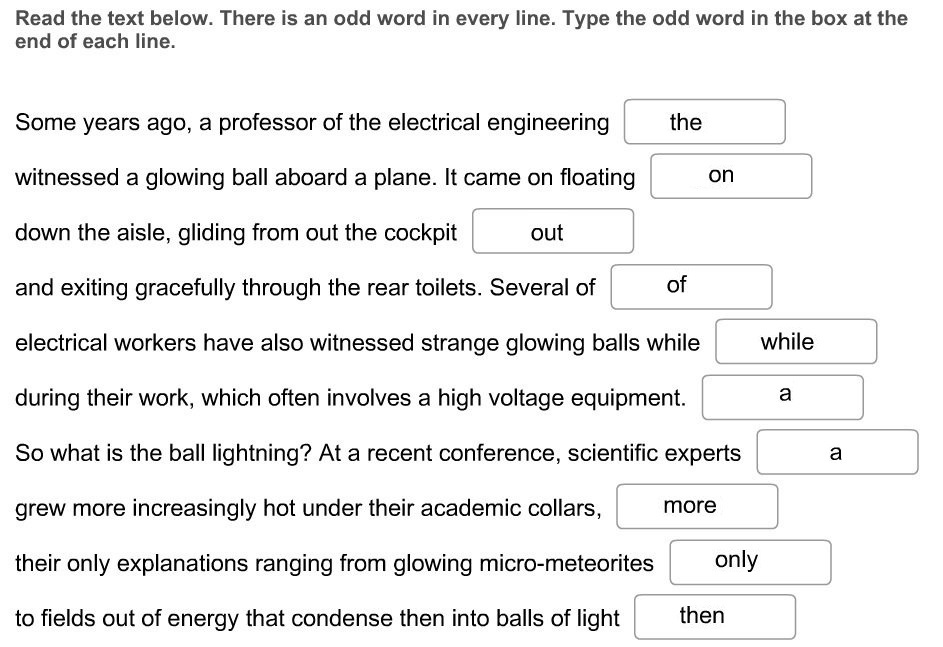Select the input box containing "then"

coord(714,617)
